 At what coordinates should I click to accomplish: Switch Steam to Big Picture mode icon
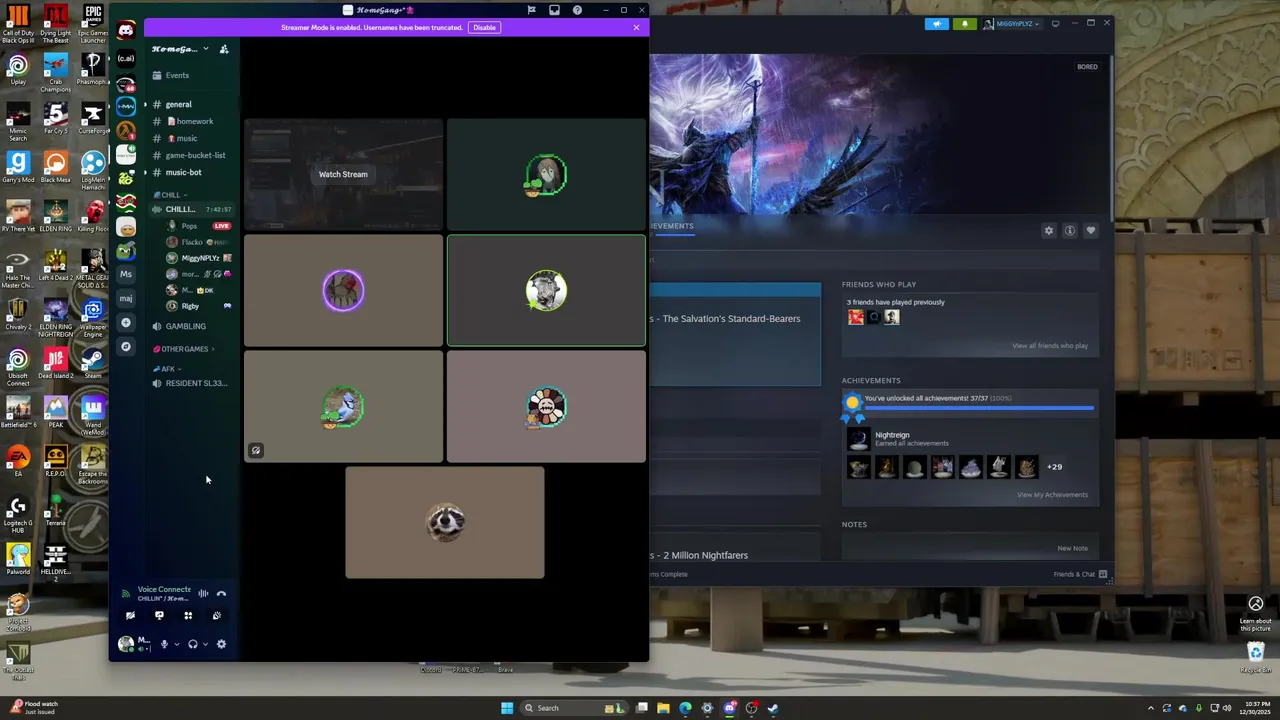click(1055, 24)
